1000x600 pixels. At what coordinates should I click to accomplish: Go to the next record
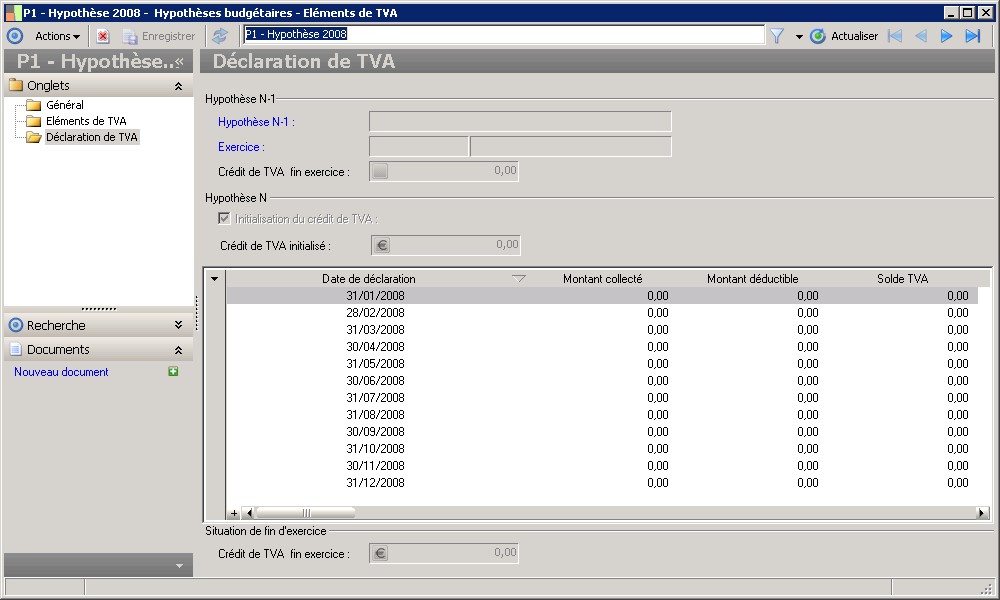946,36
